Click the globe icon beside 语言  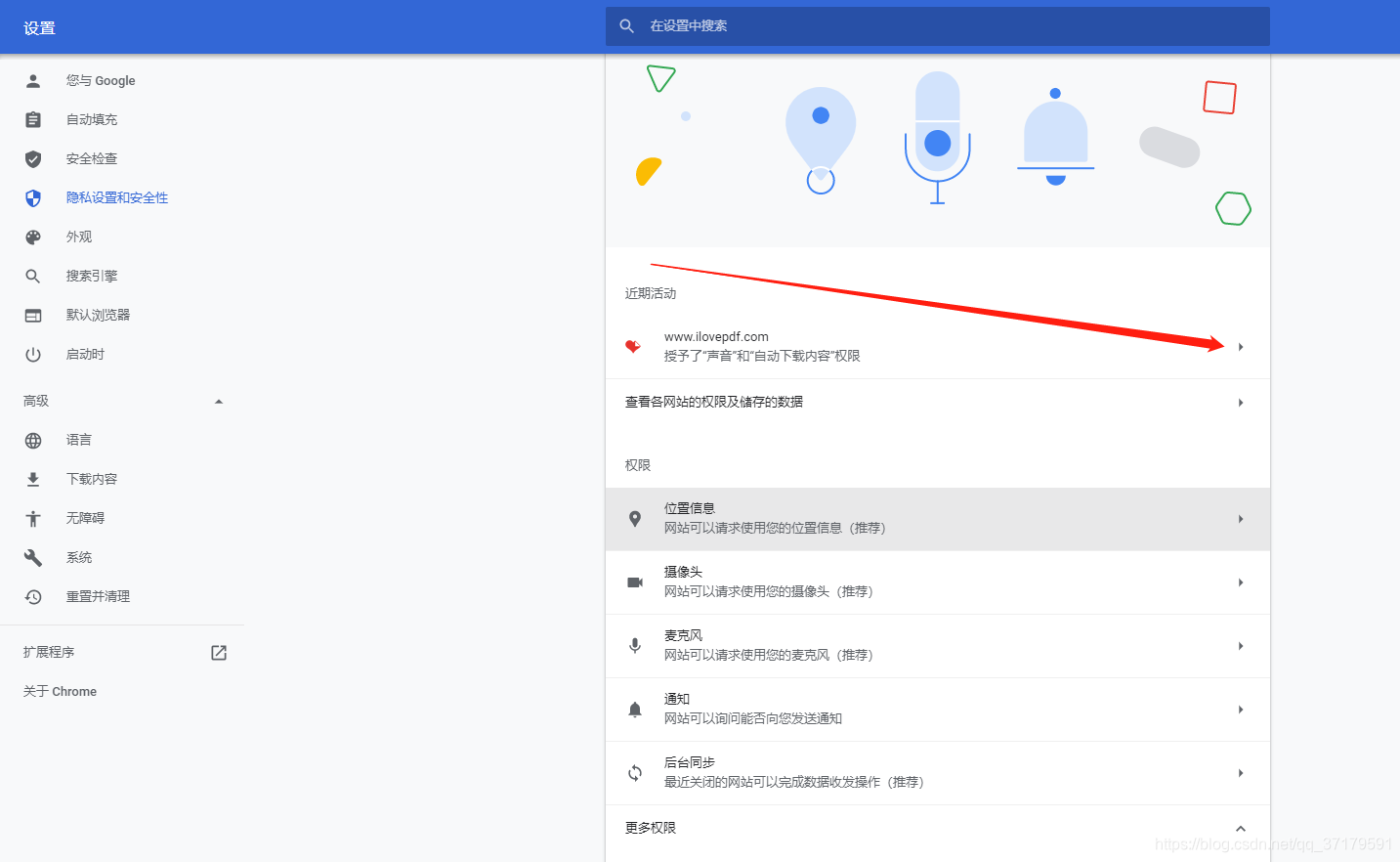[32, 439]
